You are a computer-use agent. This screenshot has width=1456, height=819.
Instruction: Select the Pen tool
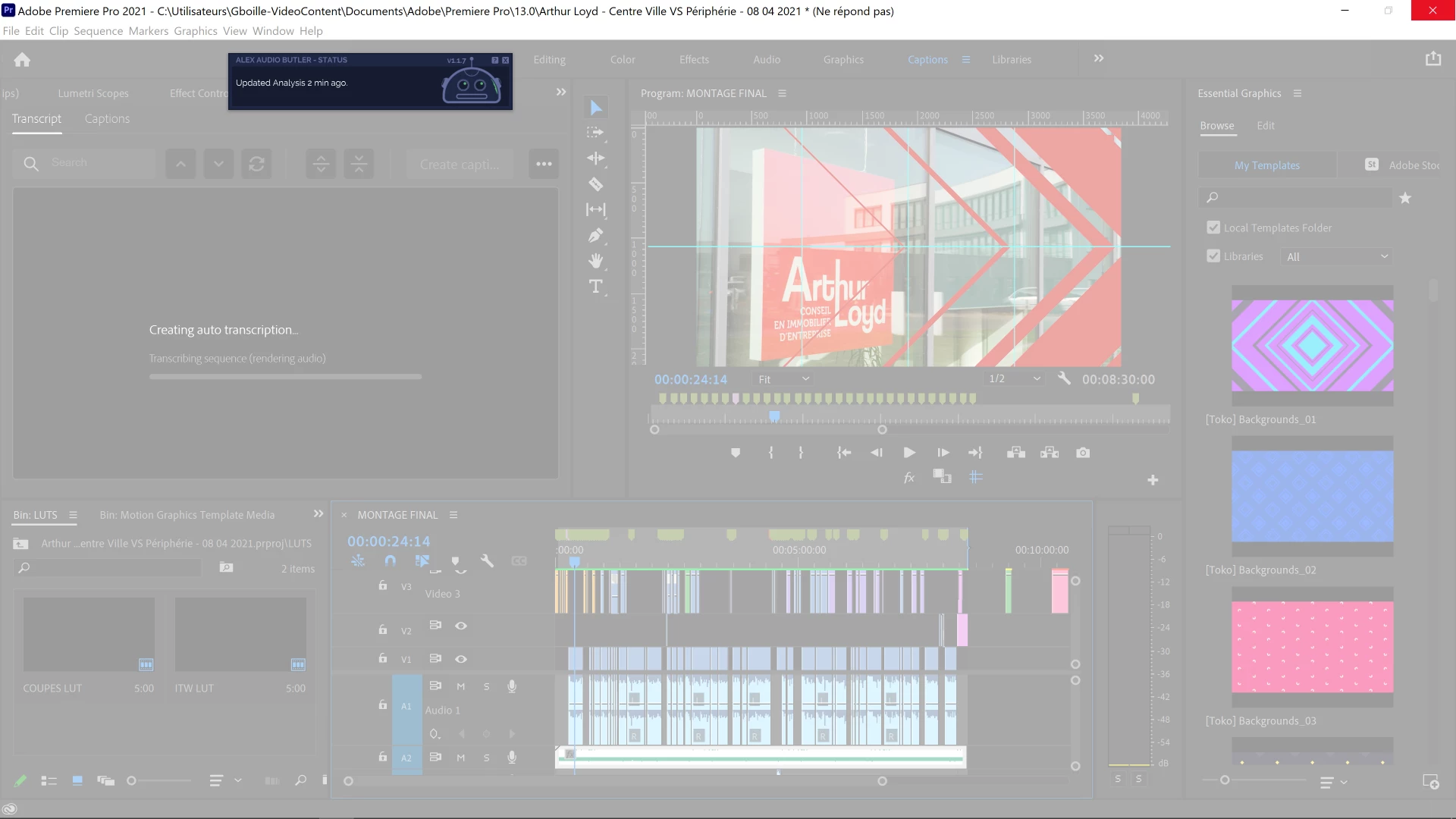coord(596,236)
